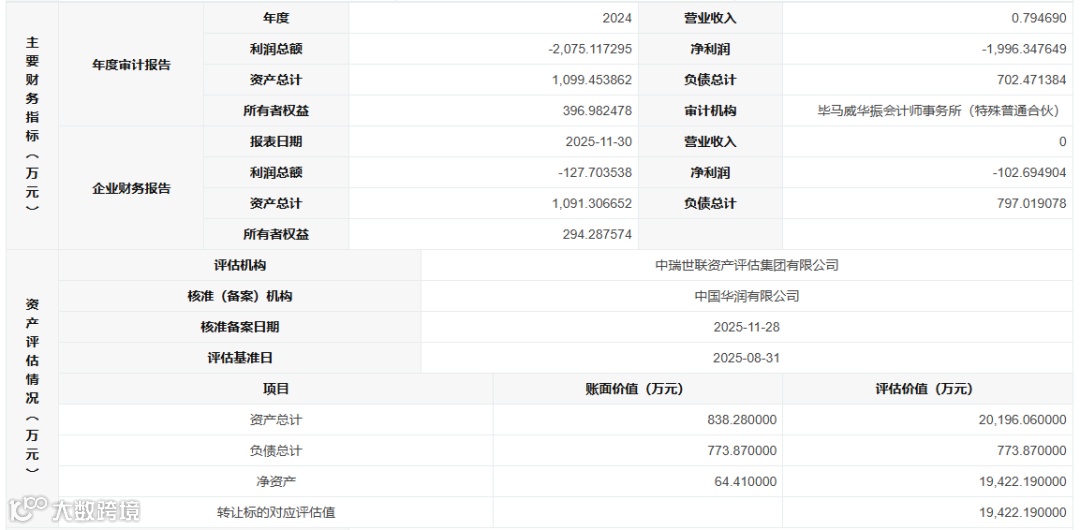Click 所有者权益 label beside 294.287574
The height and width of the screenshot is (530, 1080).
276,235
